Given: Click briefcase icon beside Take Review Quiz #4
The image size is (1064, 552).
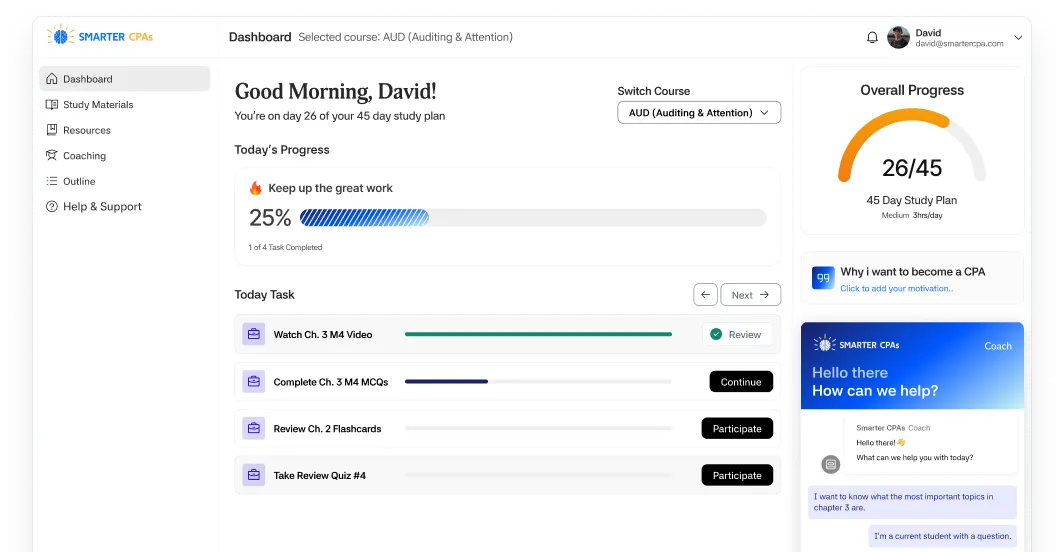Looking at the screenshot, I should tap(254, 475).
